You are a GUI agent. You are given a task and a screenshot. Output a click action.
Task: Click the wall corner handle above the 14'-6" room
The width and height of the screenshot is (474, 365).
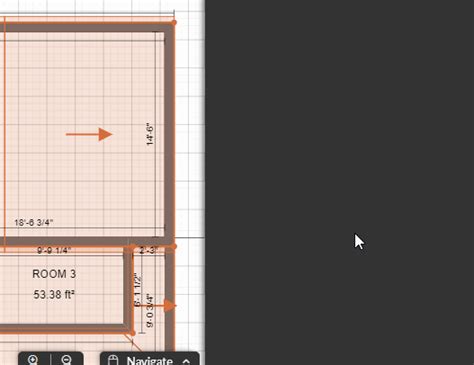pyautogui.click(x=174, y=23)
